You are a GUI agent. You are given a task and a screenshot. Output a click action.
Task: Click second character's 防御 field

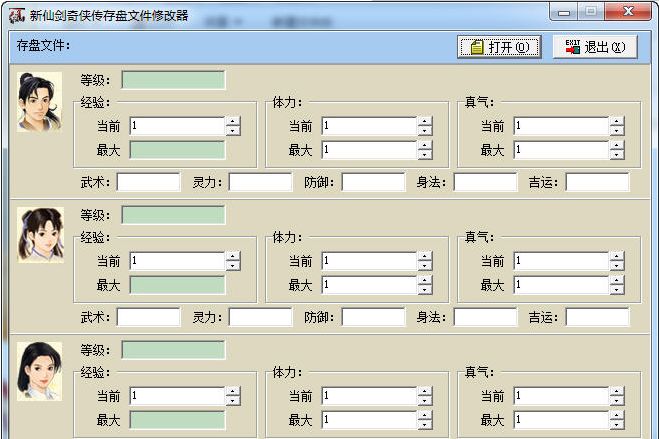click(x=374, y=317)
